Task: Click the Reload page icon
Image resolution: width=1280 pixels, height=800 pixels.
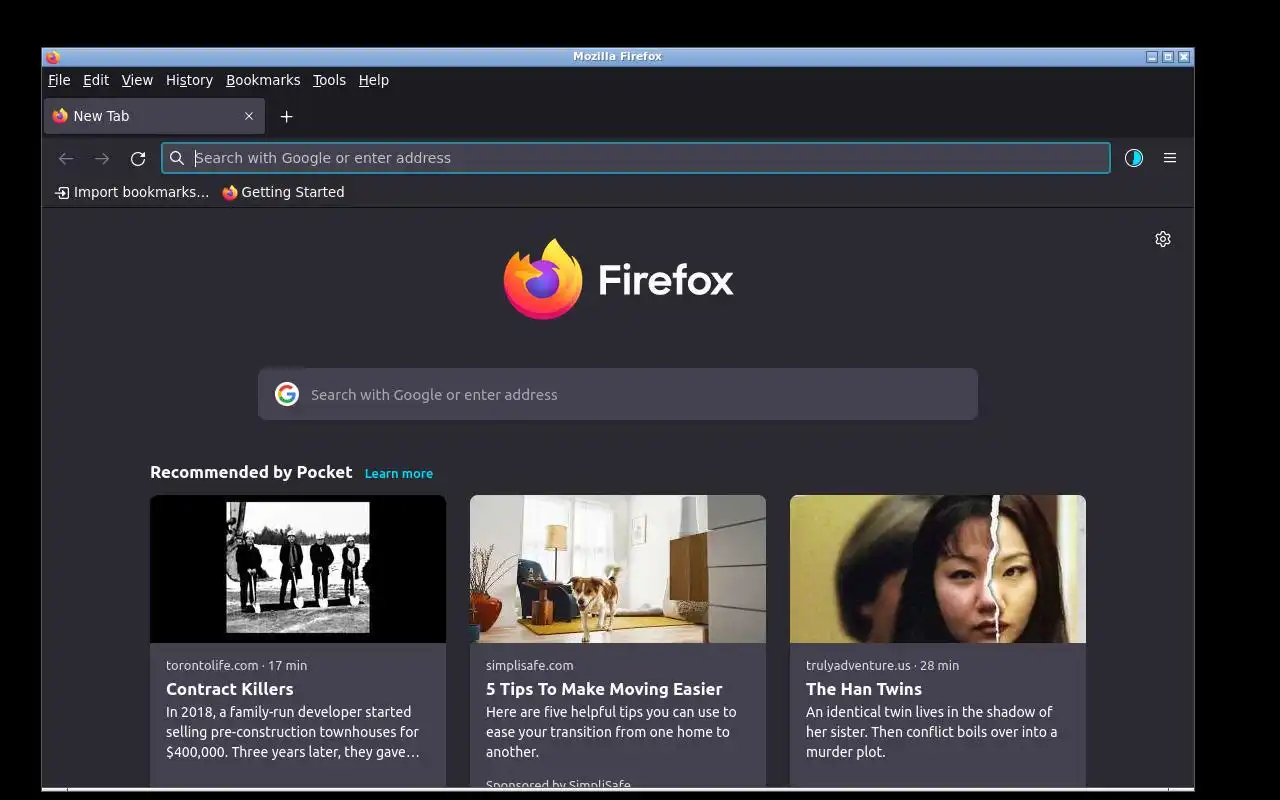Action: 138,158
